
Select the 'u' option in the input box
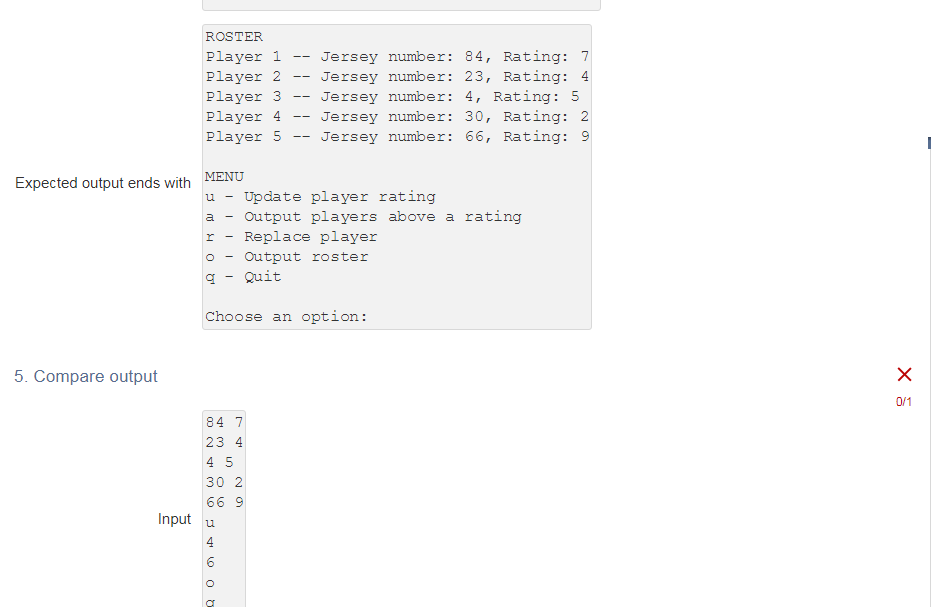(x=209, y=522)
